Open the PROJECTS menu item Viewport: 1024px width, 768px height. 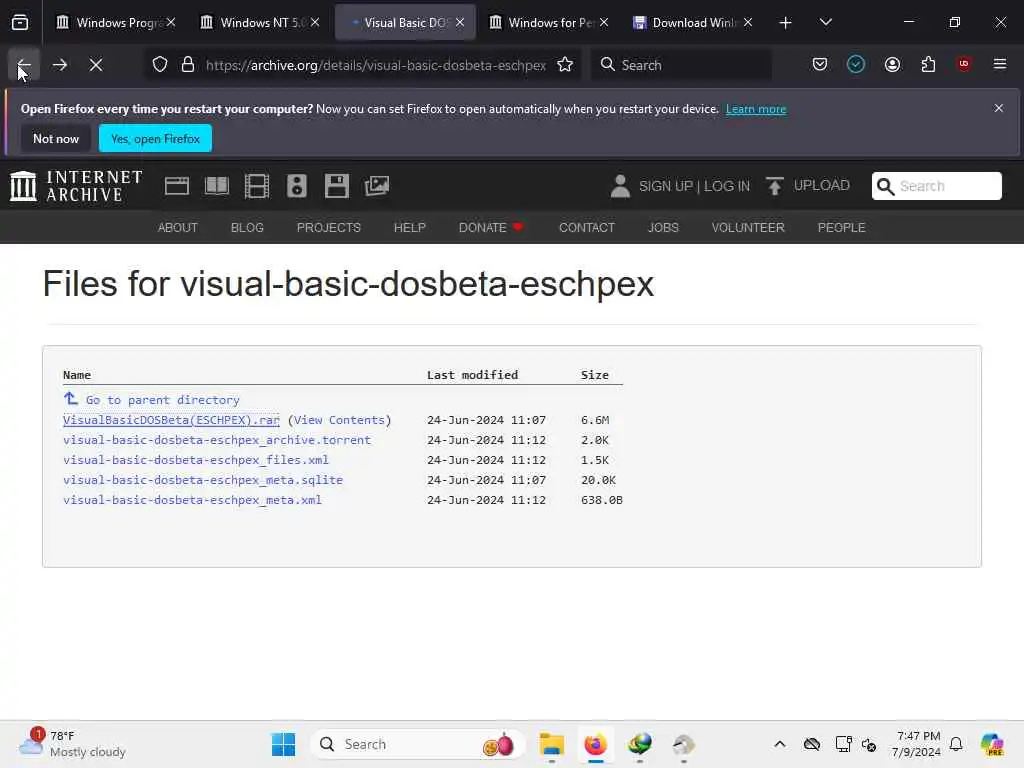point(328,227)
